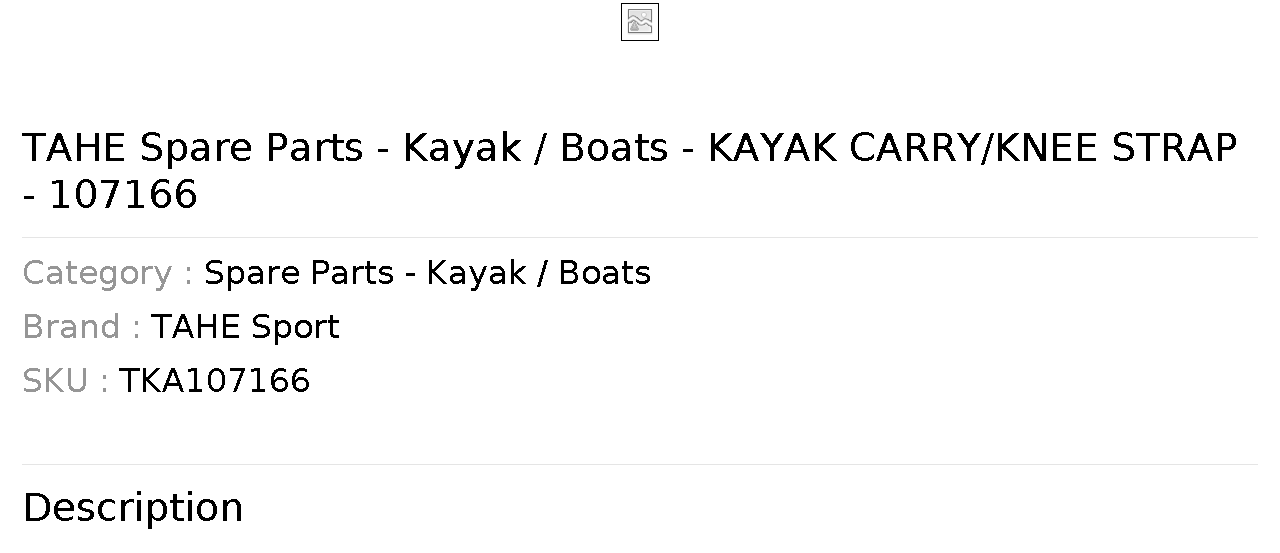The image size is (1280, 553).
Task: Click the broken product image placeholder icon
Action: tap(640, 22)
